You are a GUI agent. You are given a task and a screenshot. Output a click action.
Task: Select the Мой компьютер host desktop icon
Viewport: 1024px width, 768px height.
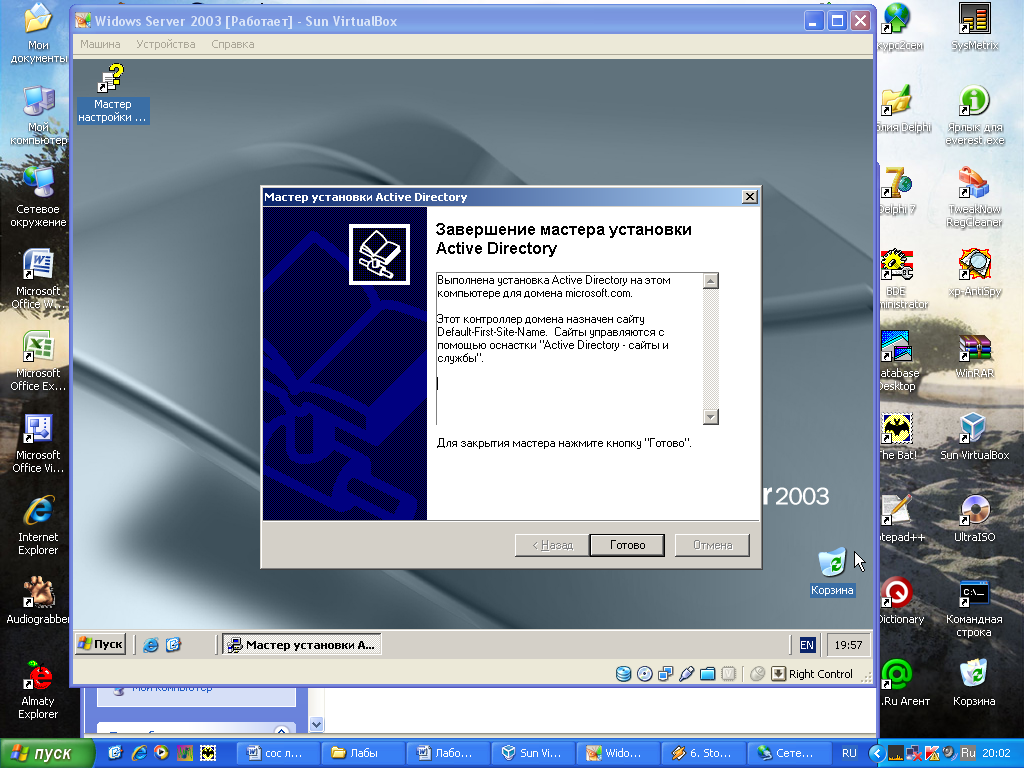(38, 115)
